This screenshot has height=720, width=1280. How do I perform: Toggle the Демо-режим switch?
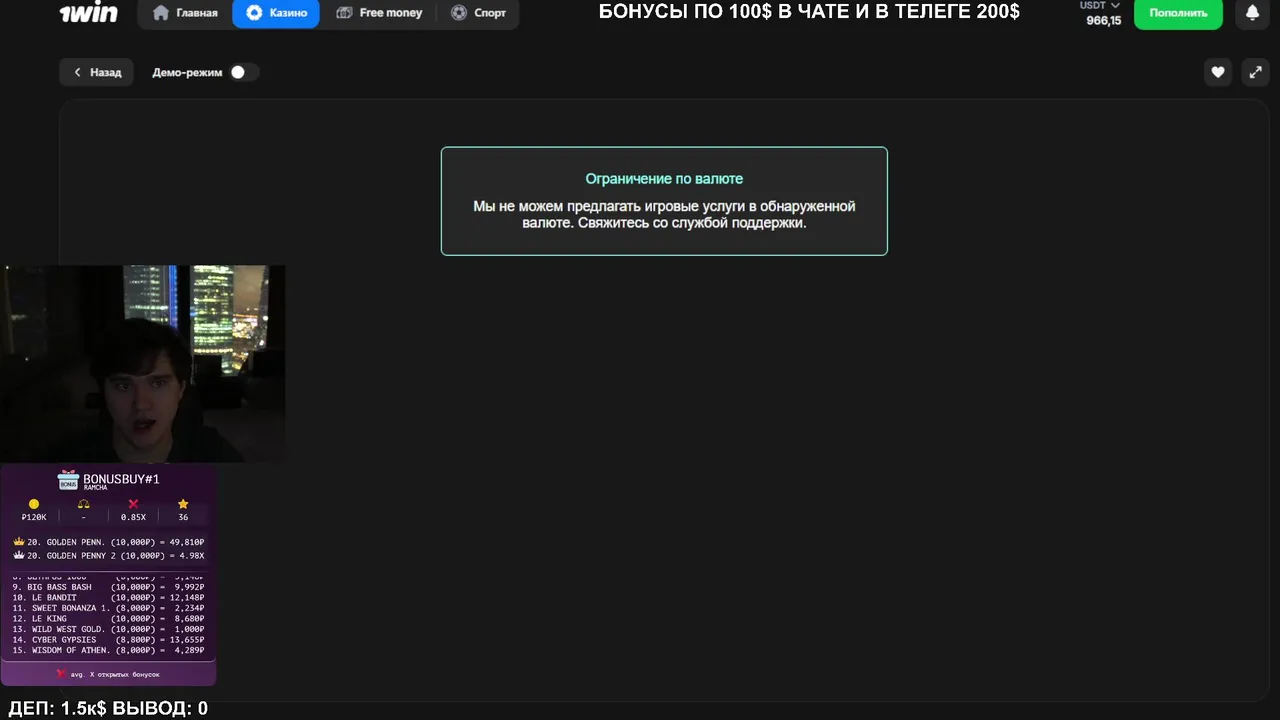243,72
